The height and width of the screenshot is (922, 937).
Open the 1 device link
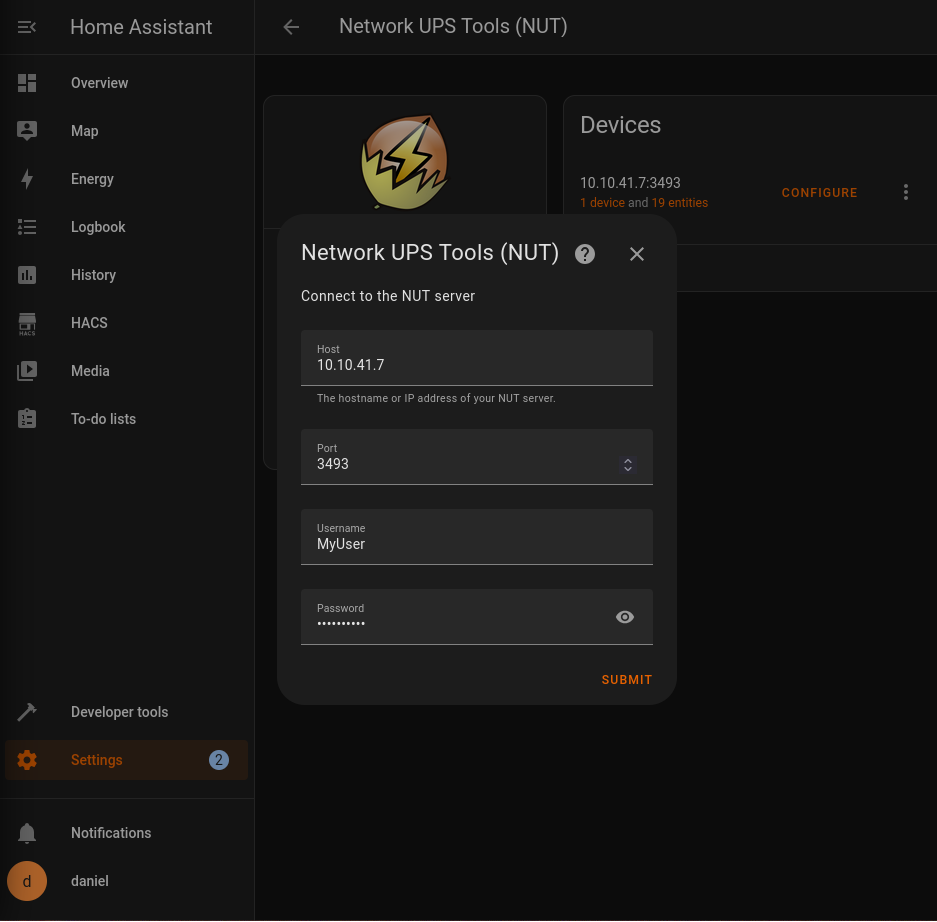(601, 203)
